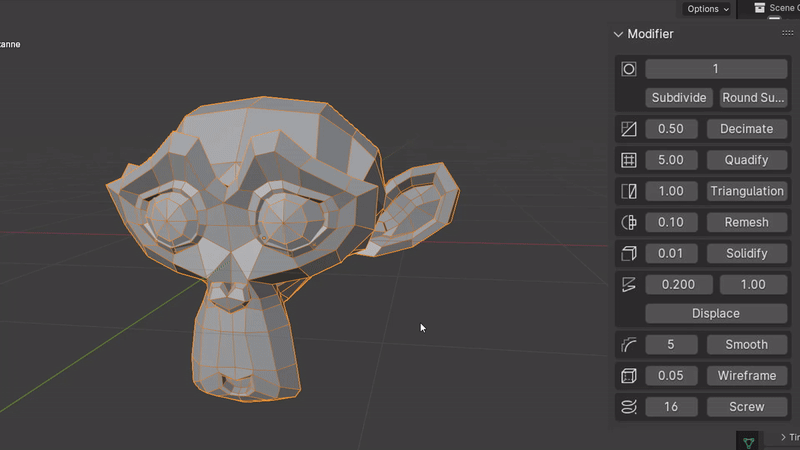The width and height of the screenshot is (800, 450).
Task: Click the green funnel filter icon
Action: pyautogui.click(x=748, y=442)
